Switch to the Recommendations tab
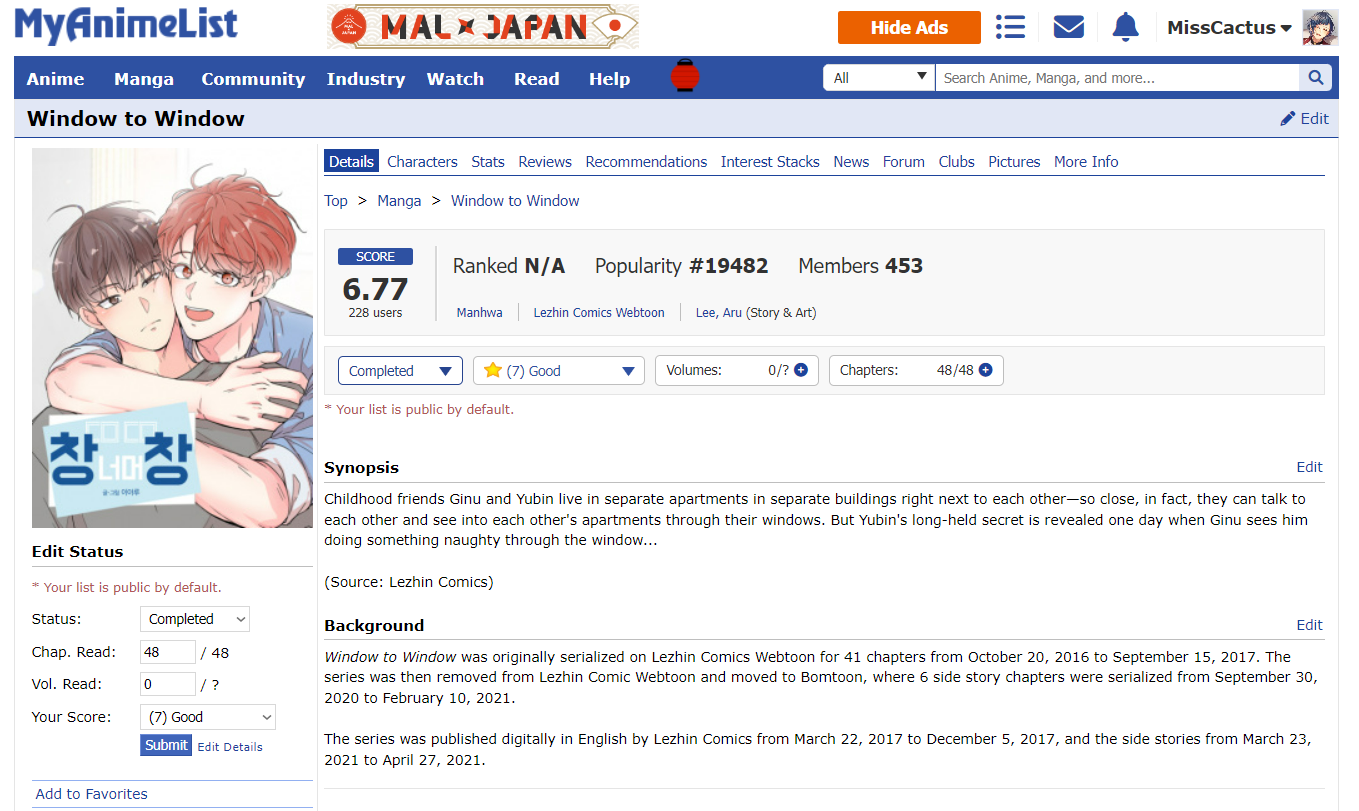Viewport: 1359px width, 811px height. point(646,162)
